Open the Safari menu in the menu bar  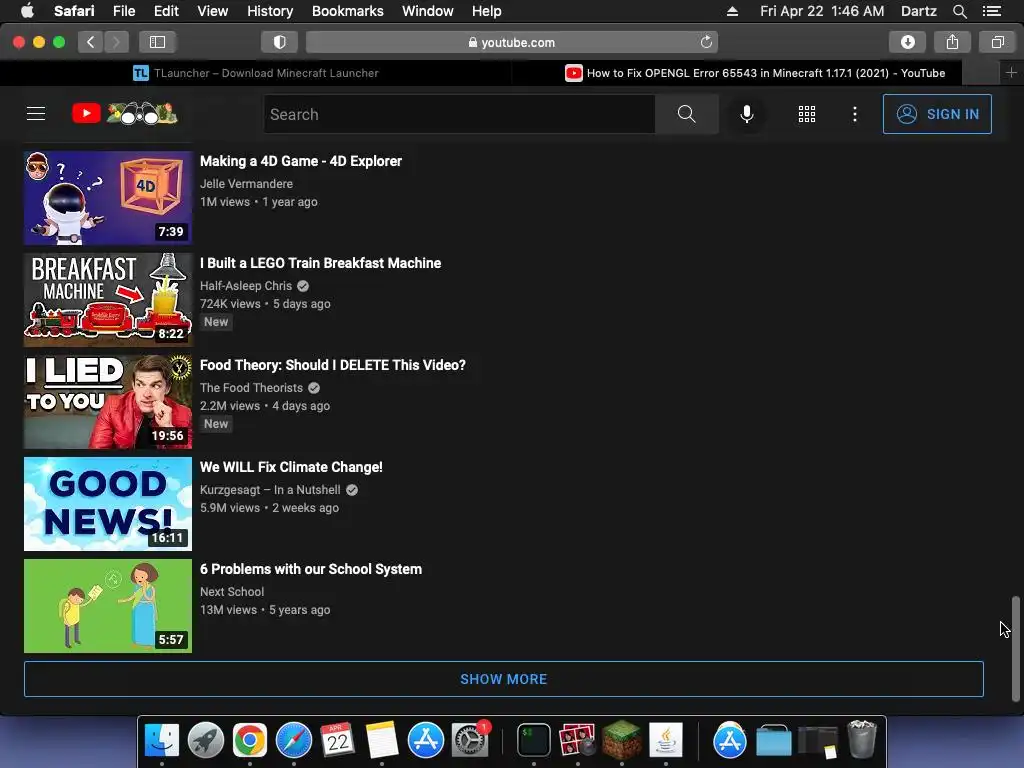pos(74,11)
